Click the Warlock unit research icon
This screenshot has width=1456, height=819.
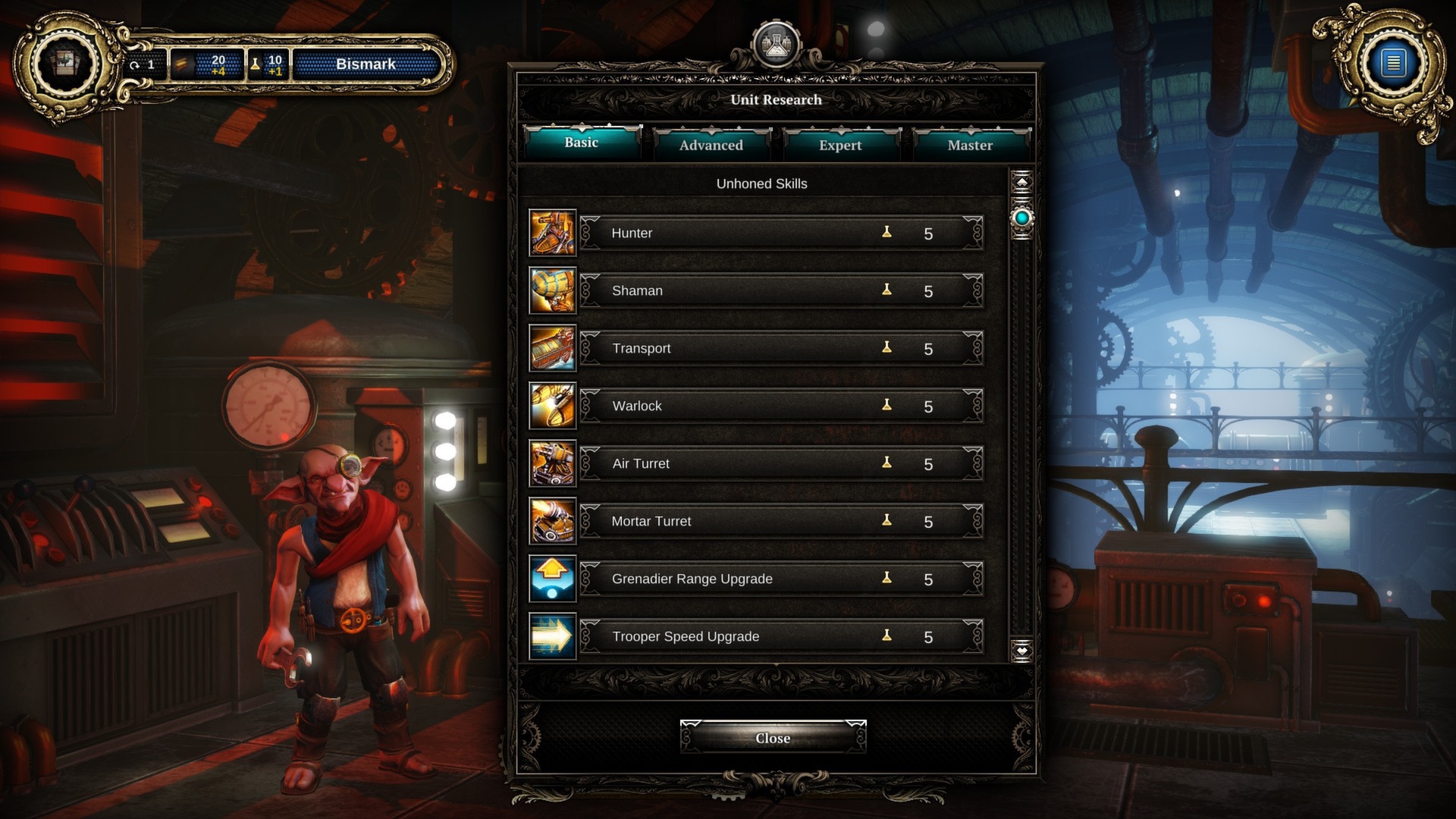553,406
